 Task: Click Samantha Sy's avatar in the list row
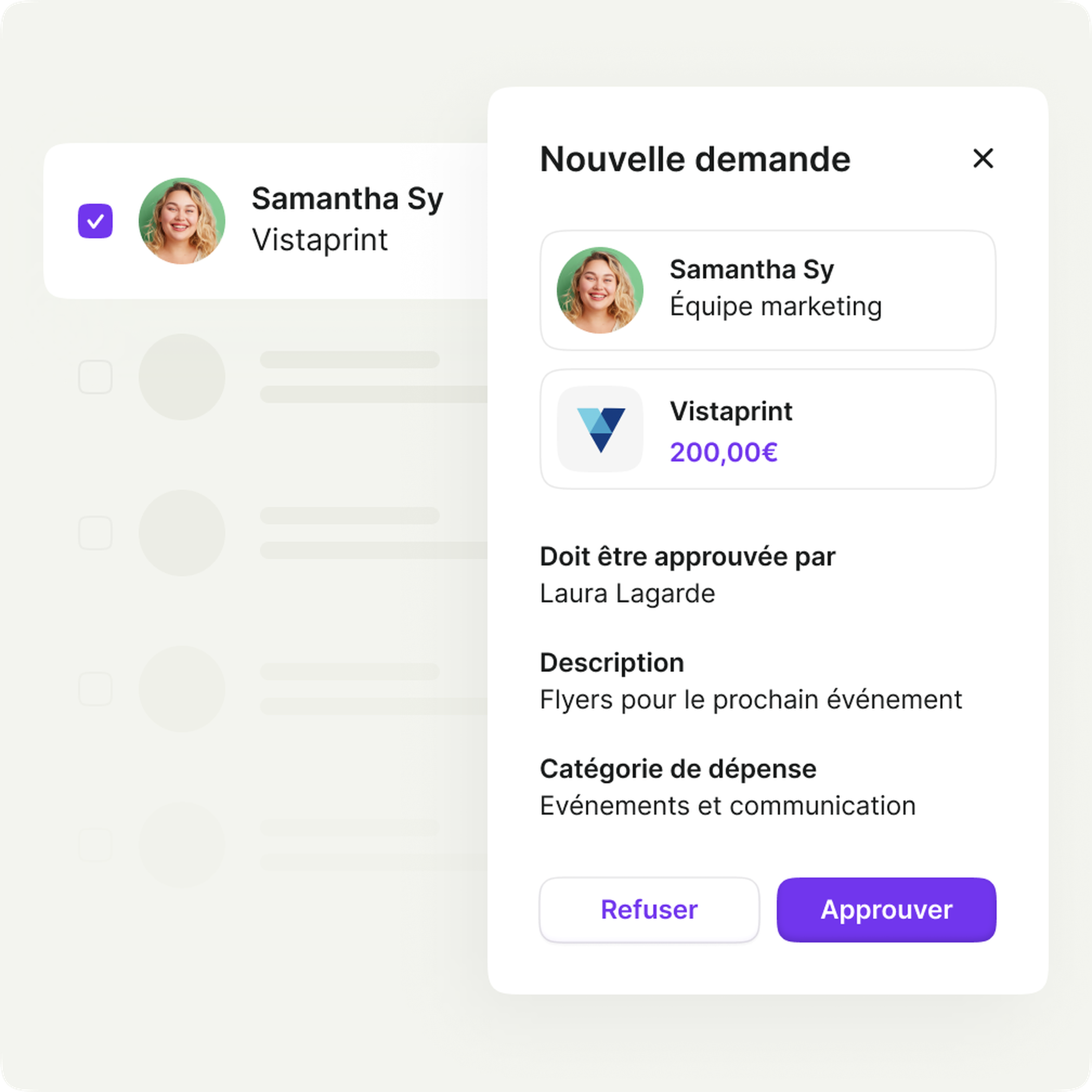click(x=182, y=221)
